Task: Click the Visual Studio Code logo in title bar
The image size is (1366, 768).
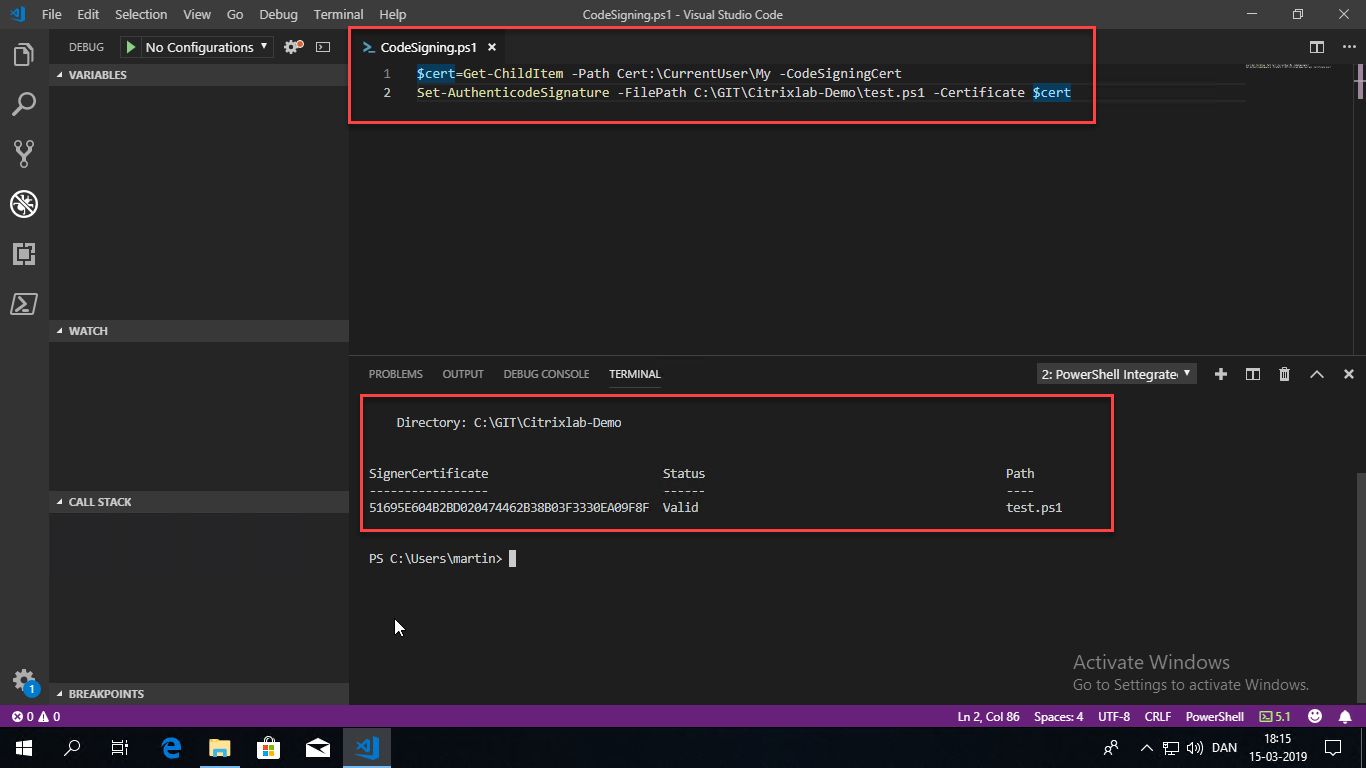Action: (x=17, y=14)
